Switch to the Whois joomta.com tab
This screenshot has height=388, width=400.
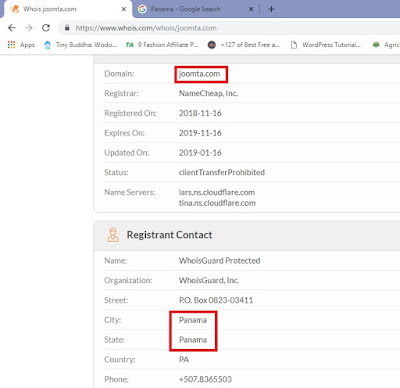(67, 9)
